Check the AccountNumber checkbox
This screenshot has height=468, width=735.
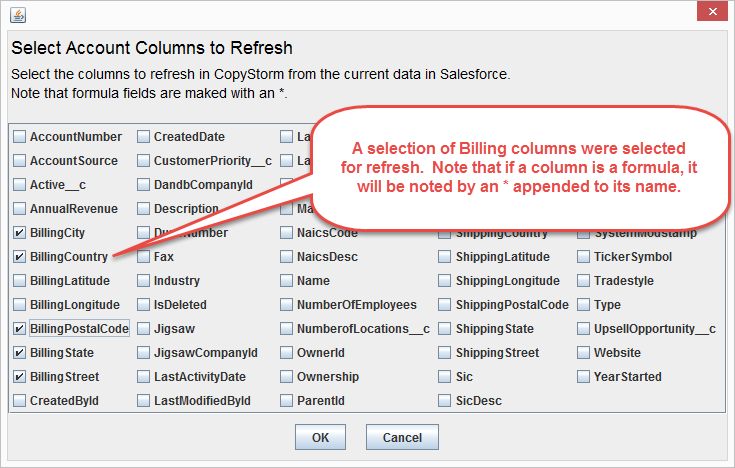tap(19, 137)
